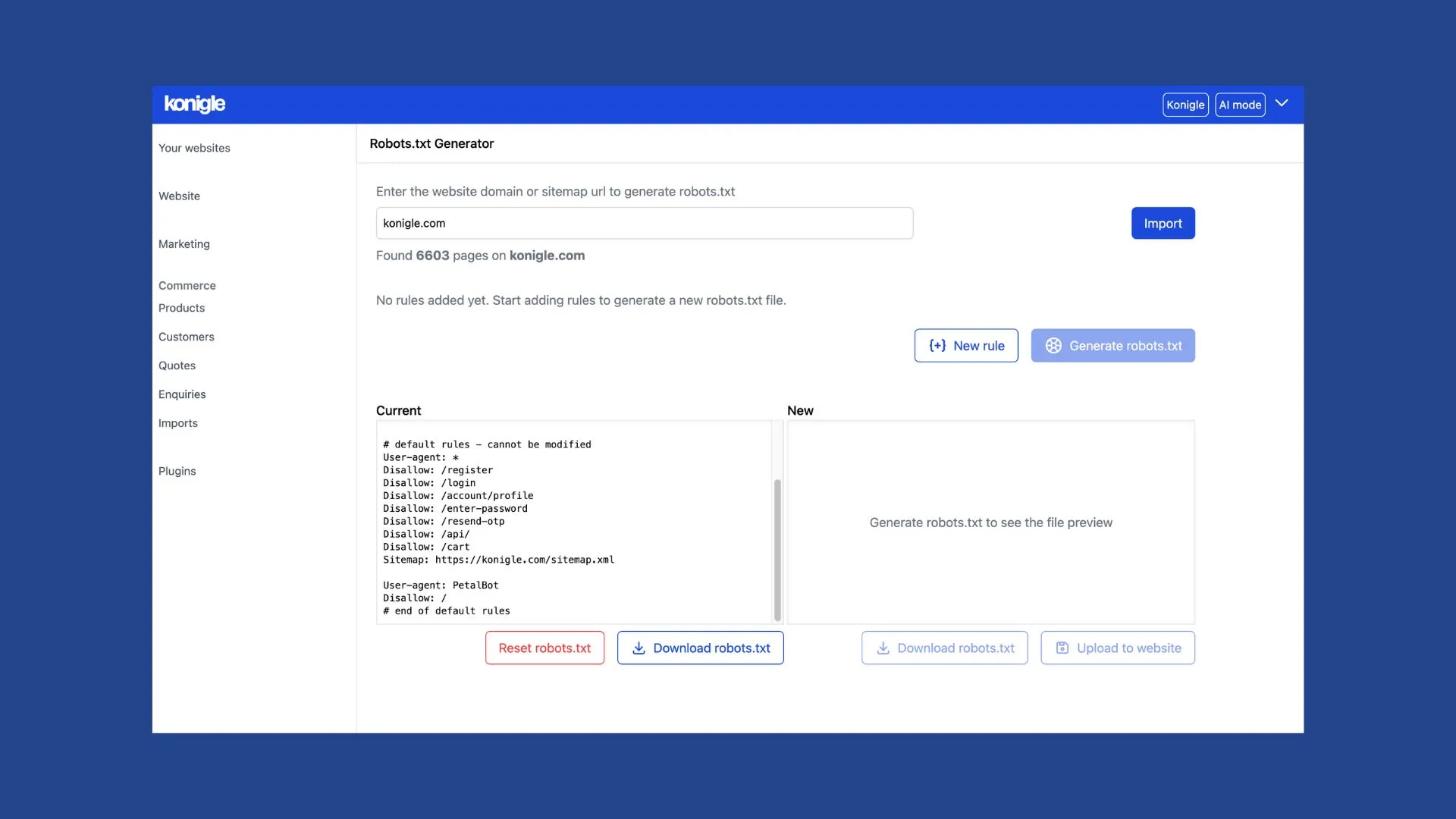The image size is (1456, 819).
Task: Select Imports in the sidebar
Action: [x=178, y=423]
